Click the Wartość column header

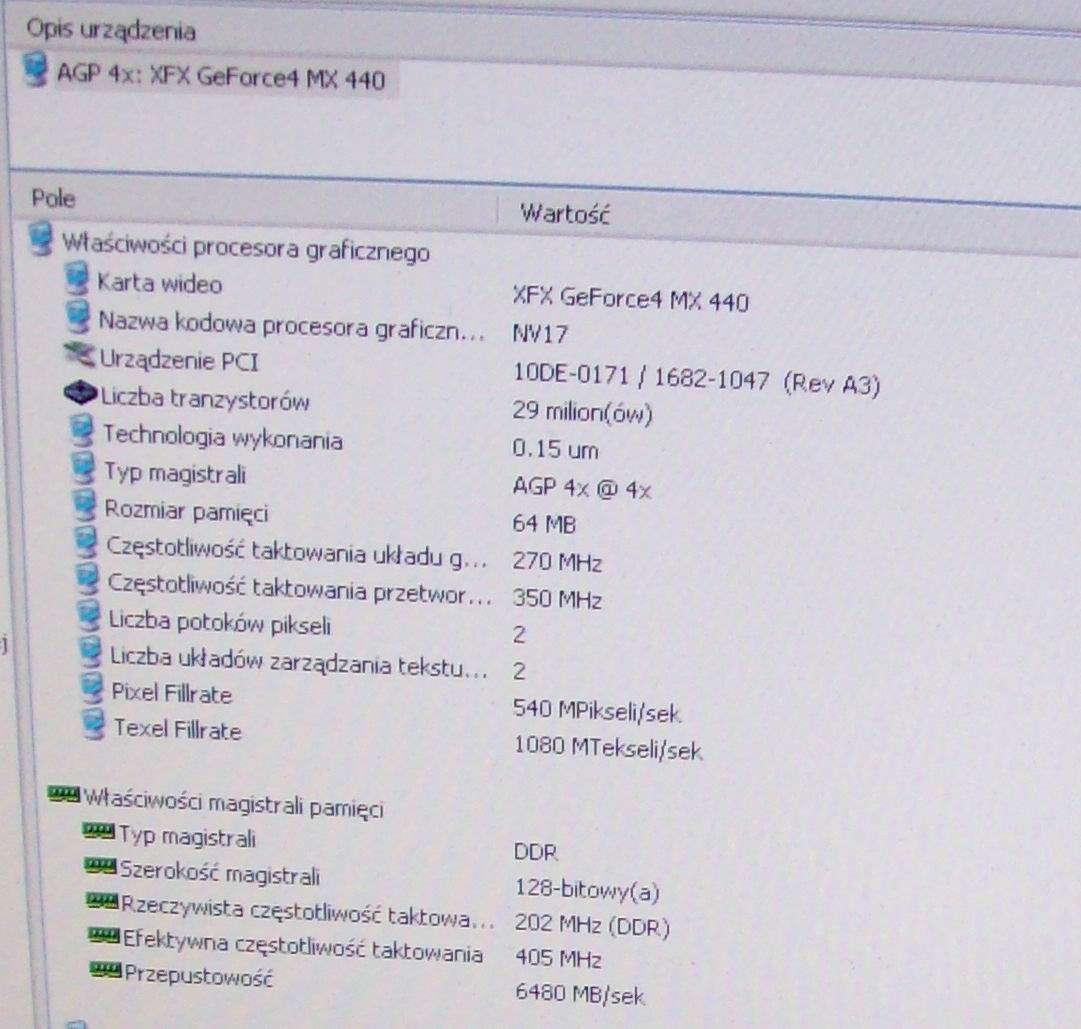click(x=564, y=213)
